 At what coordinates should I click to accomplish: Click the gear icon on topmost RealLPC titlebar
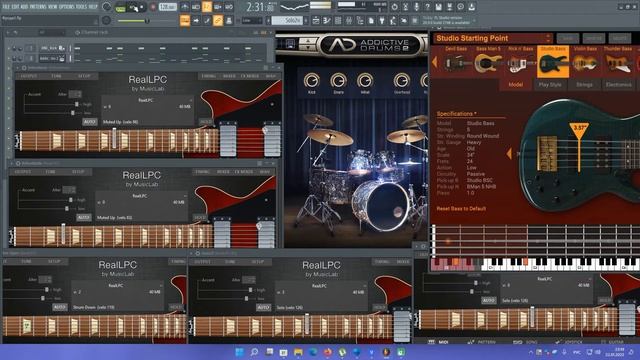pos(24,68)
